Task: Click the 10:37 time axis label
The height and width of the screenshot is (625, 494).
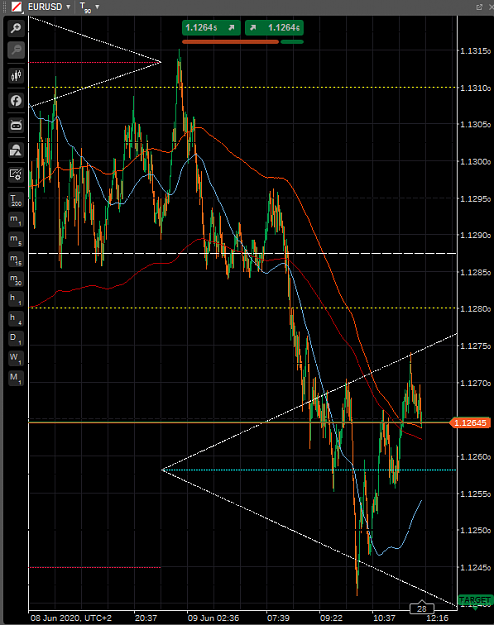Action: (384, 618)
